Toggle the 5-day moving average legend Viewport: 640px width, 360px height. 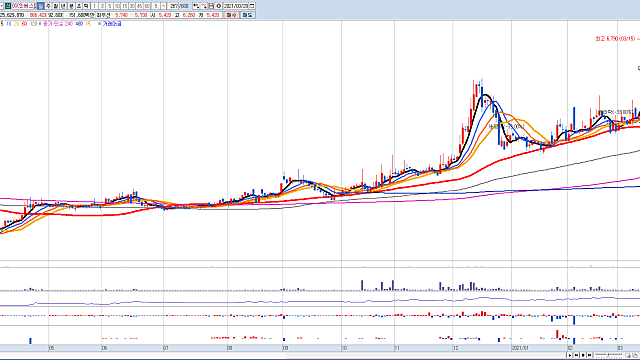2,24
